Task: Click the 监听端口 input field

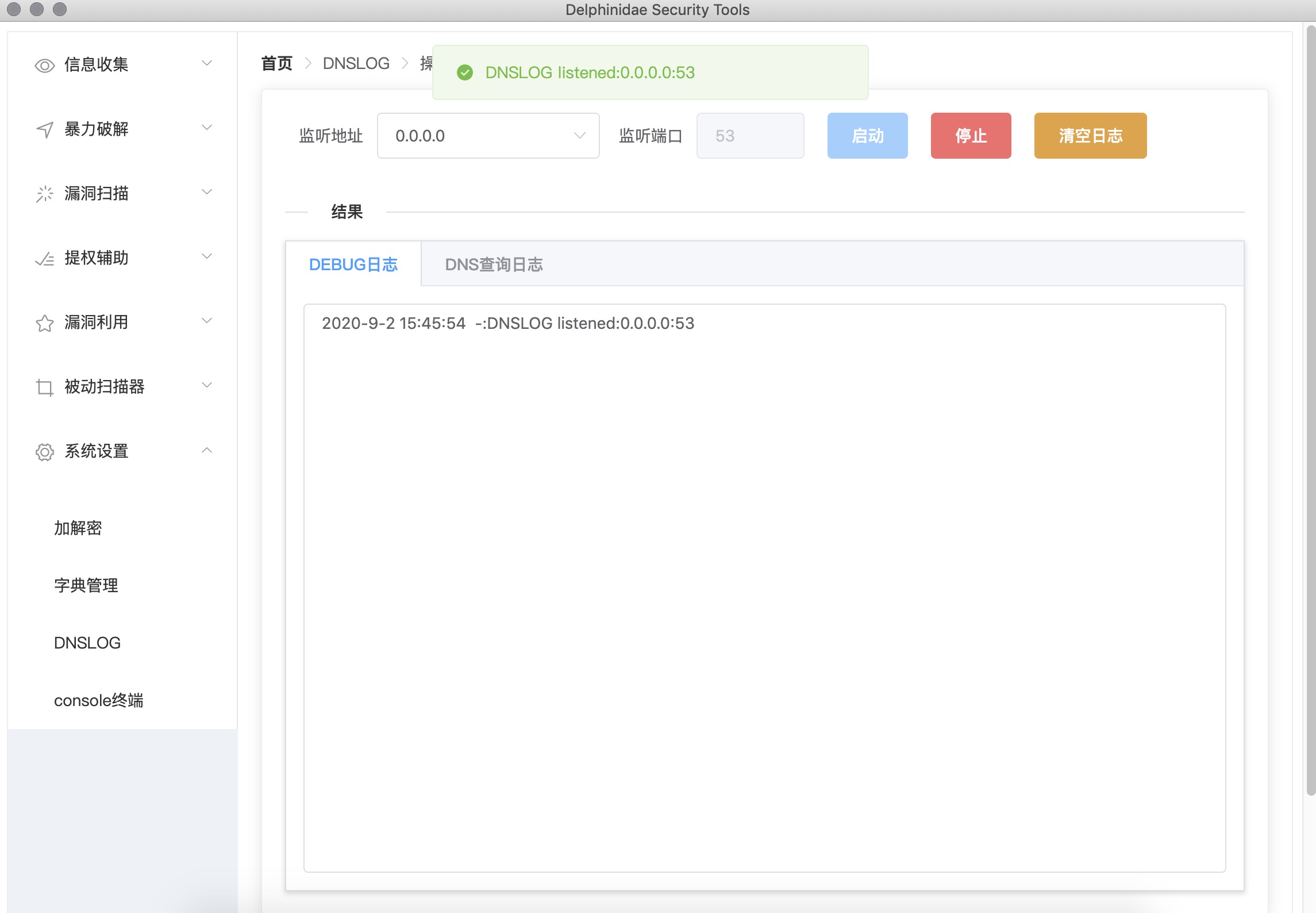Action: coord(749,136)
